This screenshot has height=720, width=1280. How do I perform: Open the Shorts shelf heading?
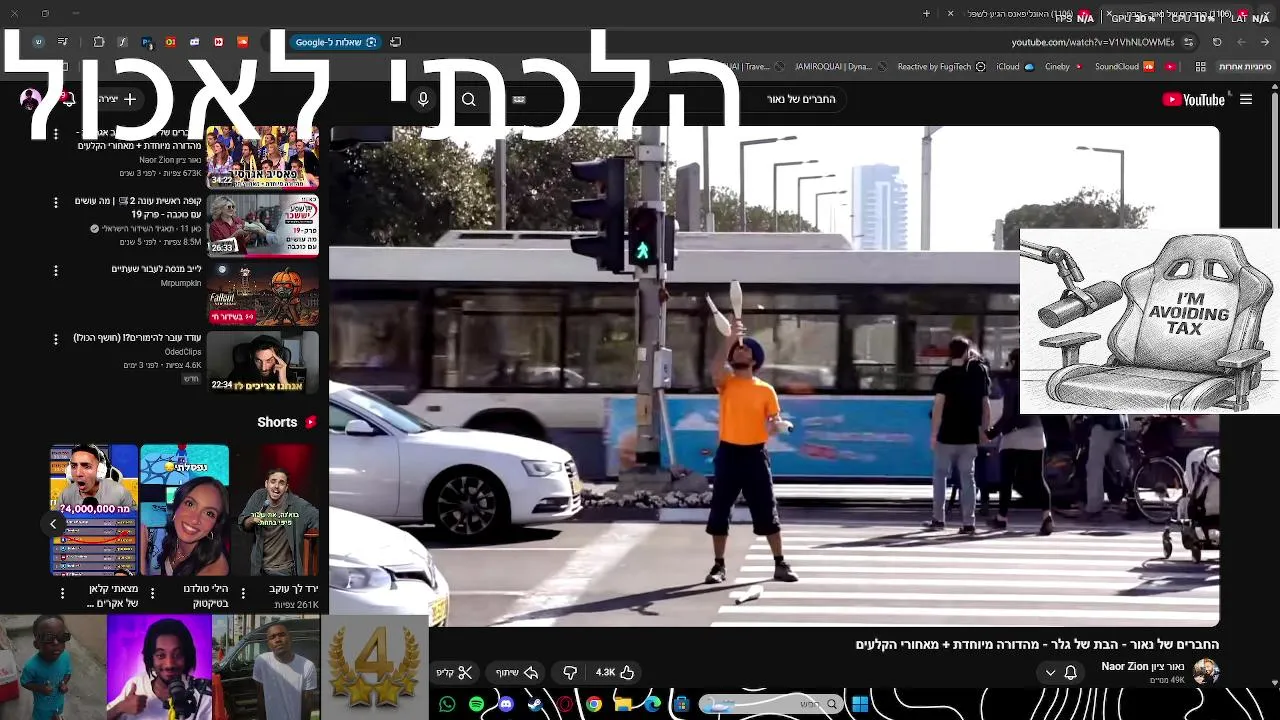(x=287, y=422)
